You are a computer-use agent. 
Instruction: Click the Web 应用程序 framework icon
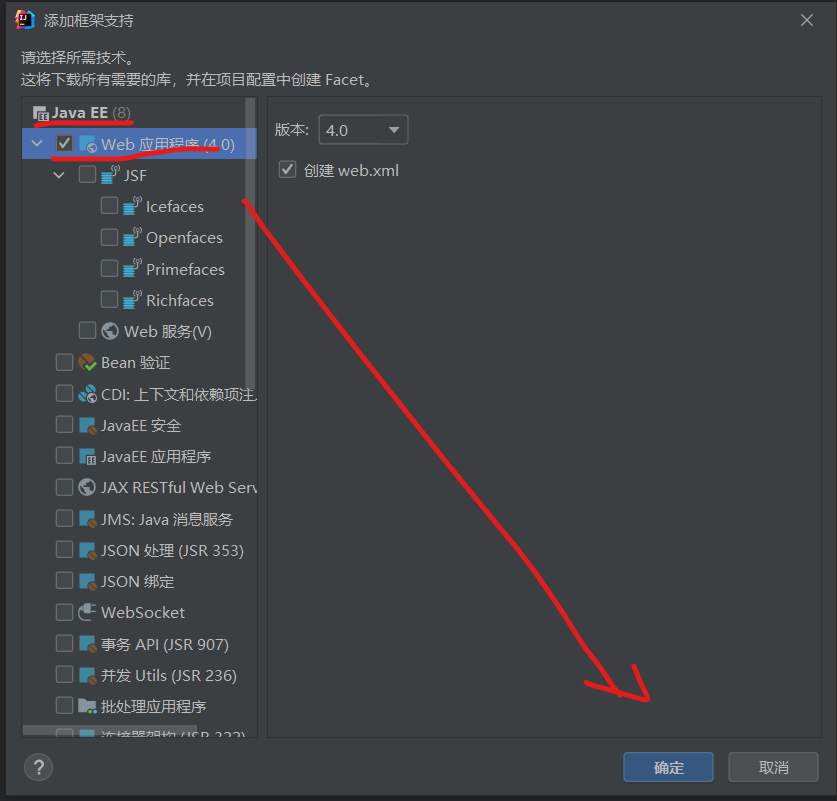(88, 144)
